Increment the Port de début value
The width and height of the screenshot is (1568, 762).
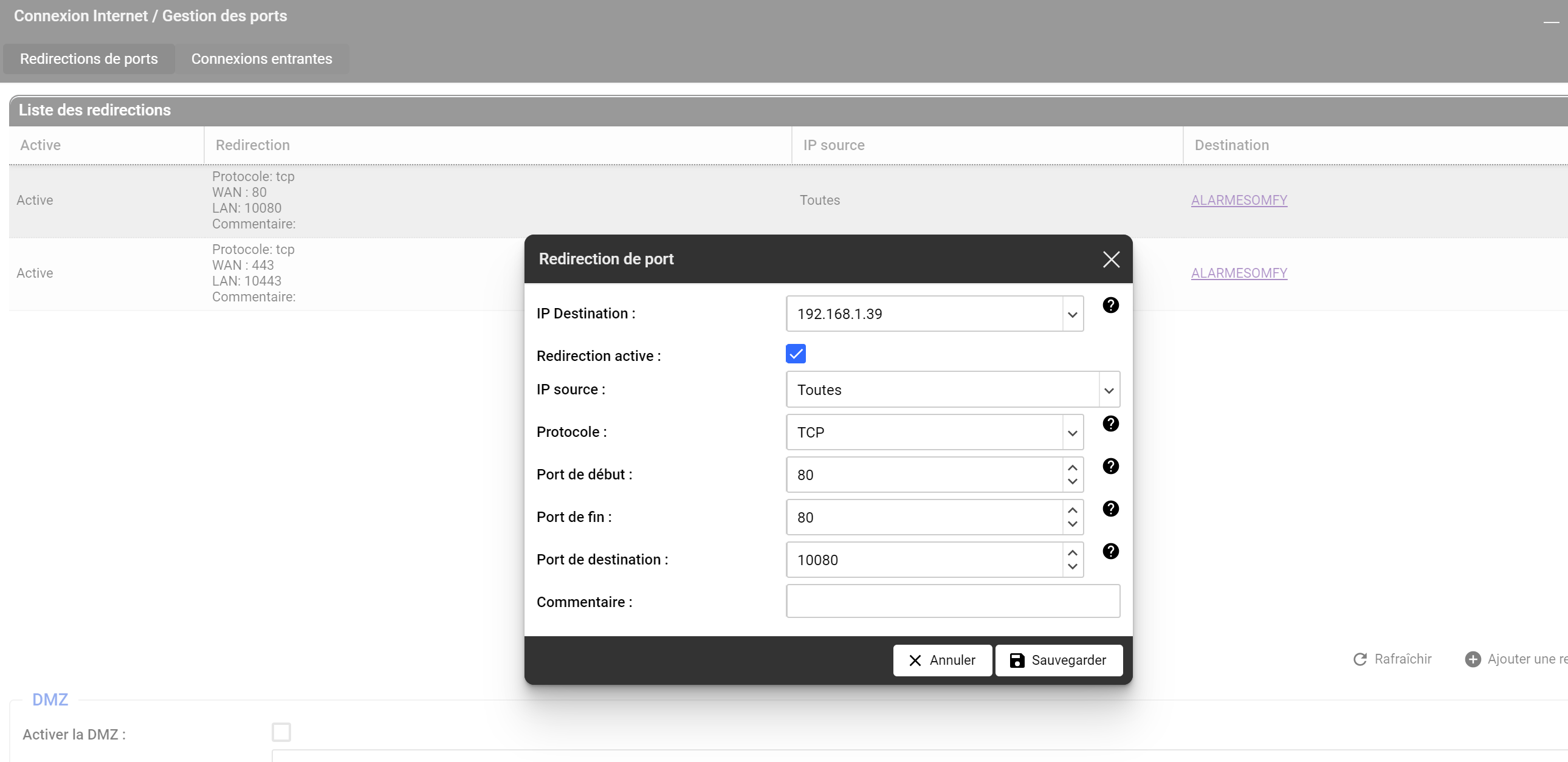[x=1073, y=467]
